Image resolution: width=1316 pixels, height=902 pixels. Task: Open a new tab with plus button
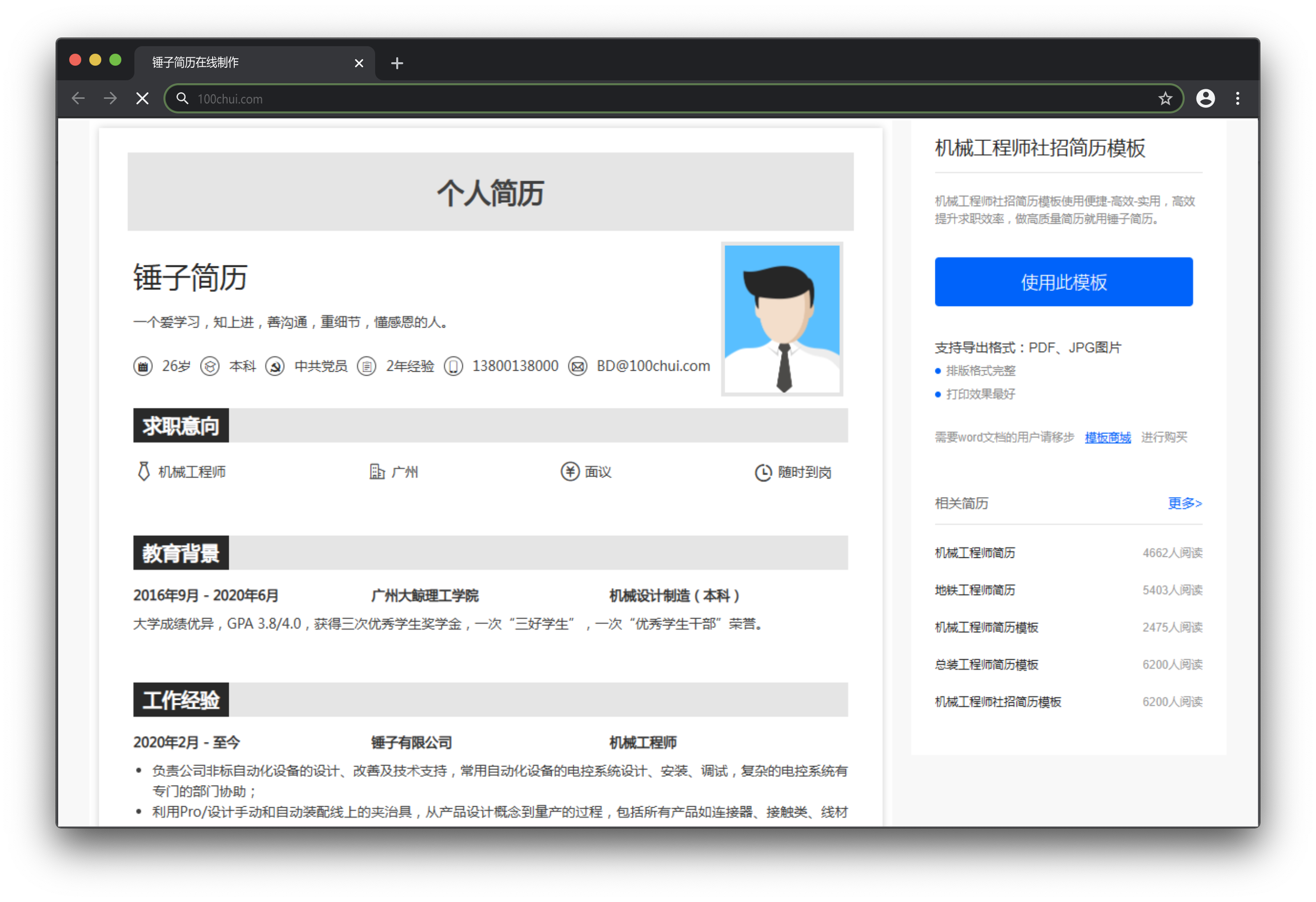click(x=397, y=63)
